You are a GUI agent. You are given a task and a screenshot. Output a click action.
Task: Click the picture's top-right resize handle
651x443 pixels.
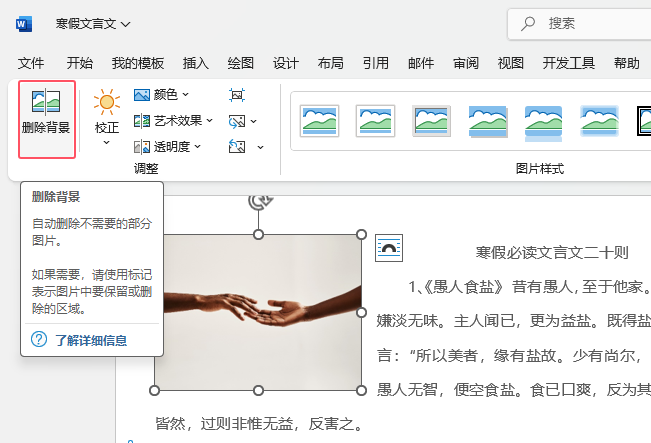tap(361, 235)
